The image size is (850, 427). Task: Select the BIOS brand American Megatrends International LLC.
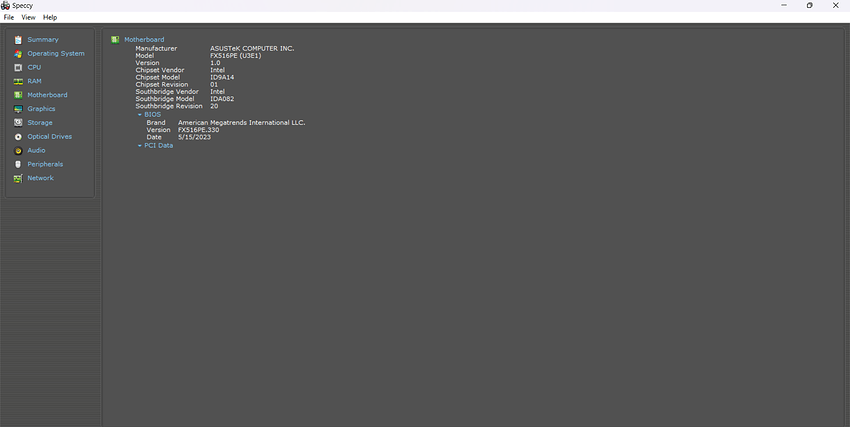point(242,123)
